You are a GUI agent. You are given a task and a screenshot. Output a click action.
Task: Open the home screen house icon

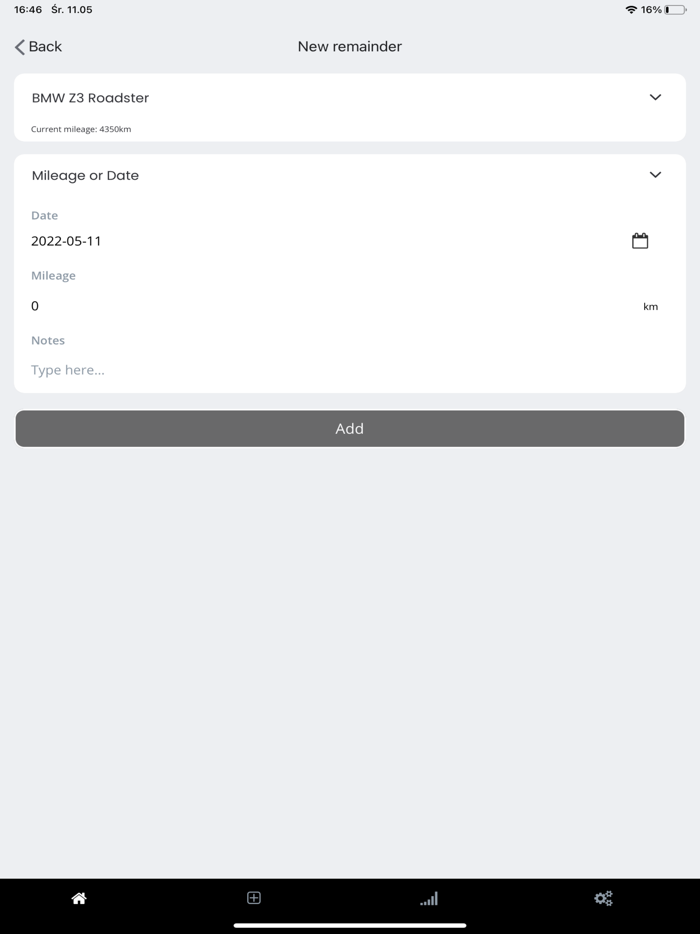(78, 898)
